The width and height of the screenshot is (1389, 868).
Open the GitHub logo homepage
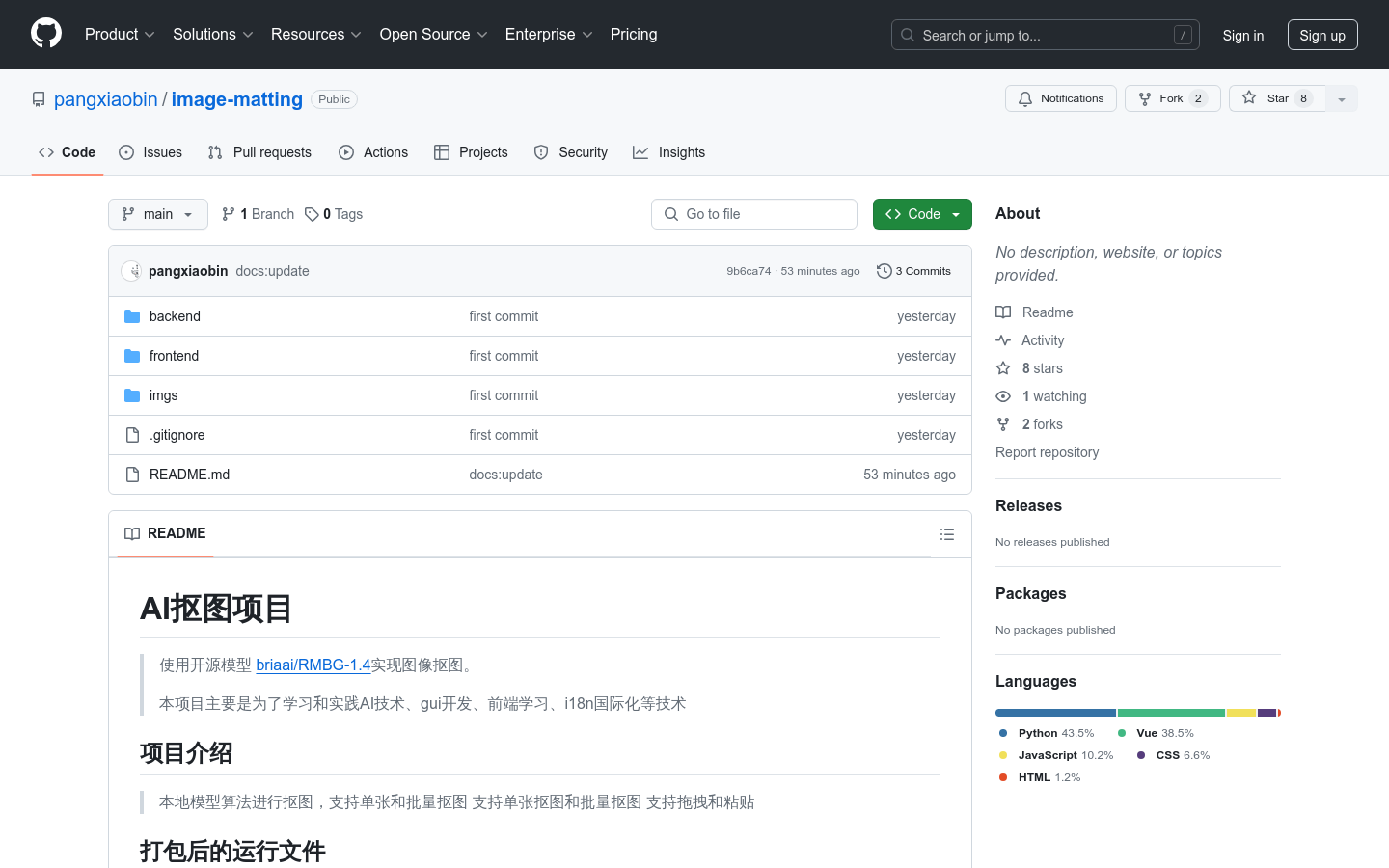(46, 34)
